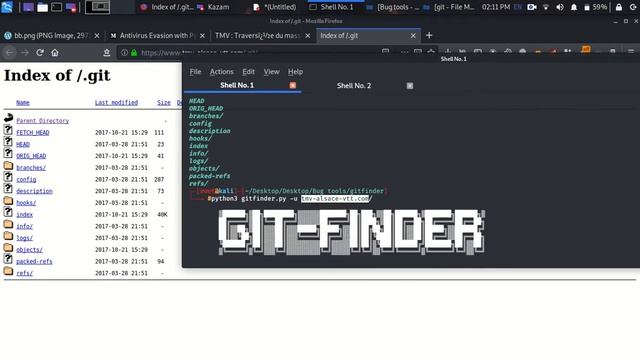Switch to Shell No. 2 tab
Image resolution: width=640 pixels, height=360 pixels.
click(x=354, y=86)
